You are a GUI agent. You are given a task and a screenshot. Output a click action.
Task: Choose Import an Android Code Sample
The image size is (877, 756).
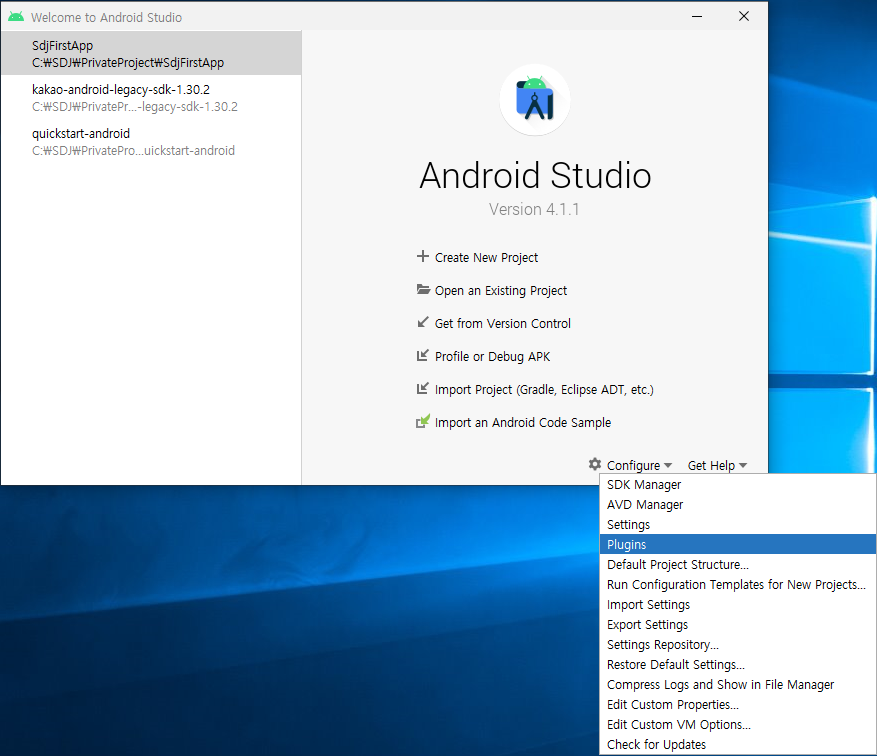[x=523, y=423]
